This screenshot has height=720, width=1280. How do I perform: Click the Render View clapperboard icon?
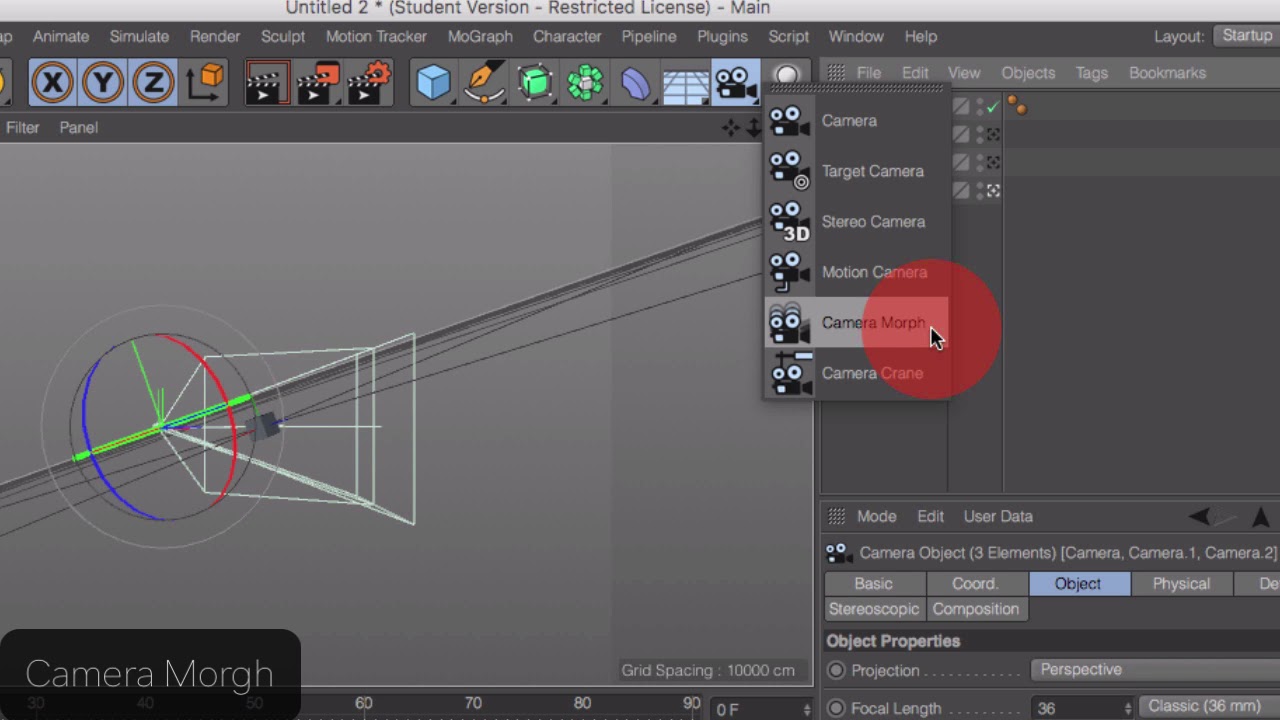(x=267, y=82)
